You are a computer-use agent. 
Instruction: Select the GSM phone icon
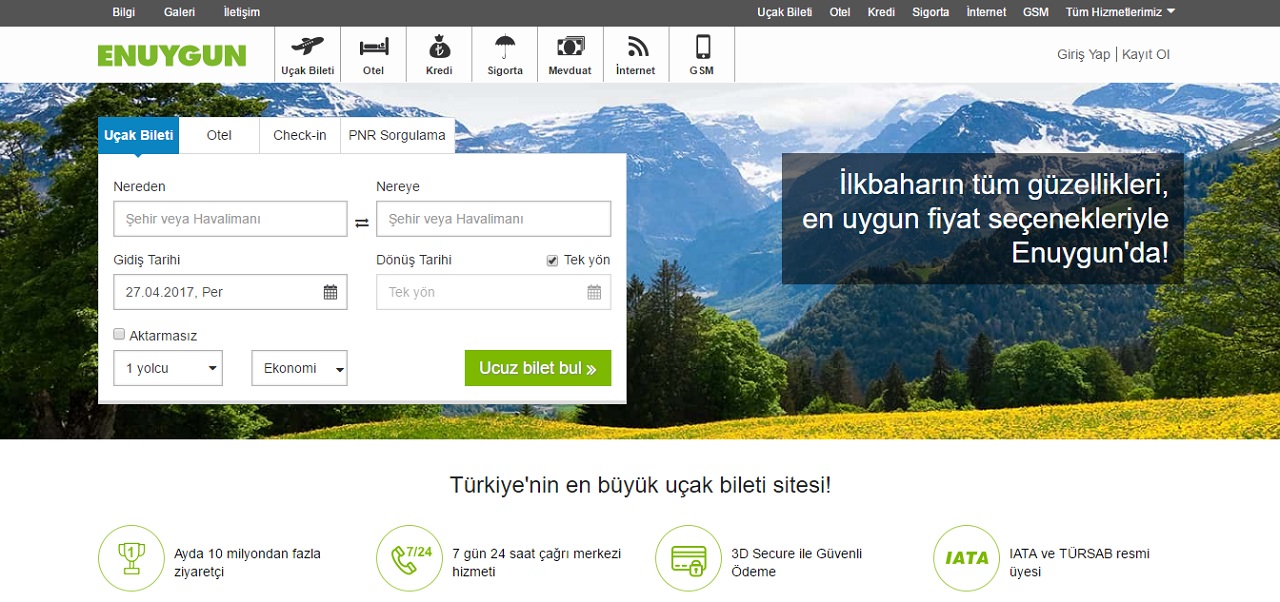click(x=702, y=47)
